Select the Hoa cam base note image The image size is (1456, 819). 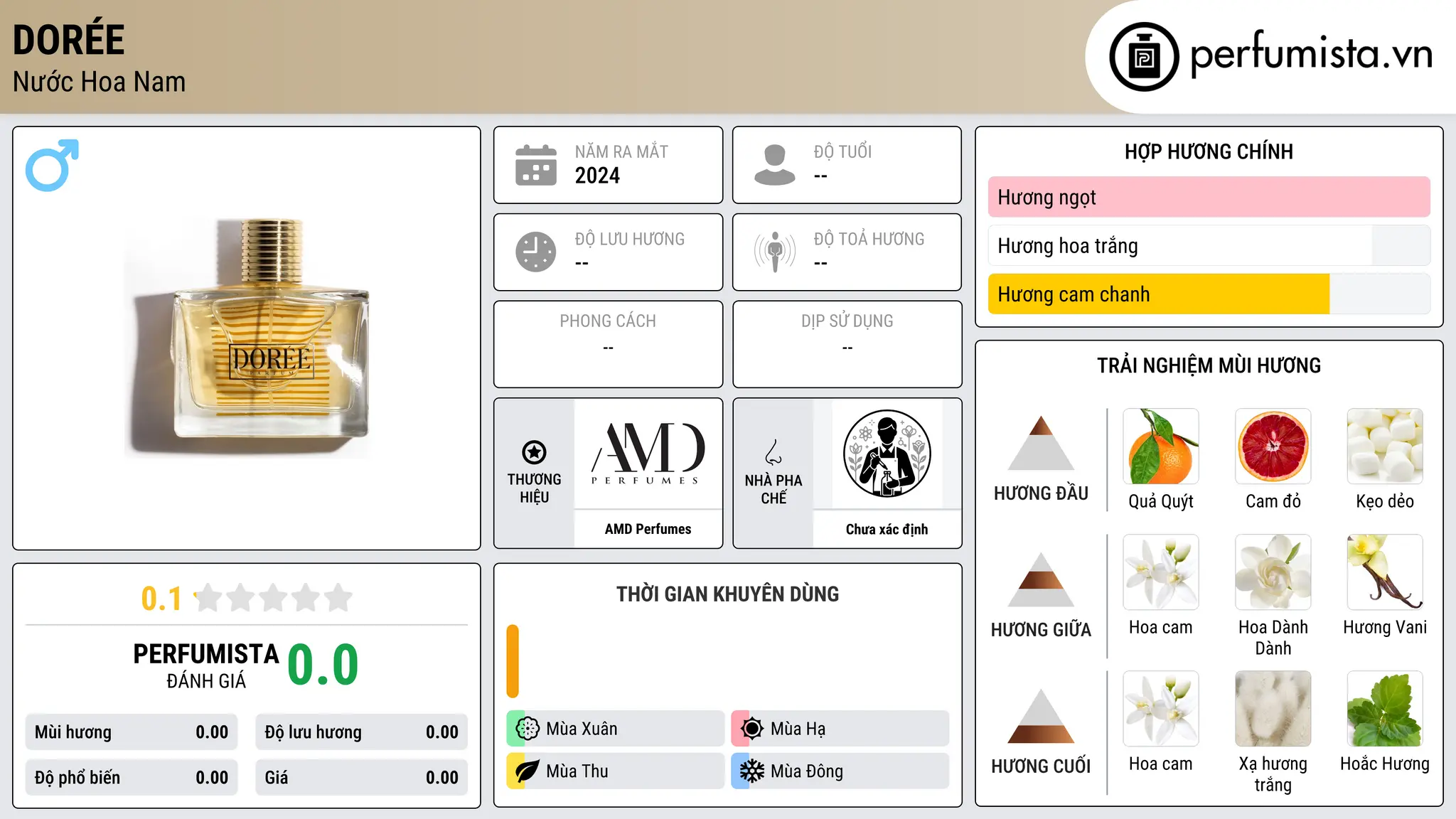point(1161,709)
